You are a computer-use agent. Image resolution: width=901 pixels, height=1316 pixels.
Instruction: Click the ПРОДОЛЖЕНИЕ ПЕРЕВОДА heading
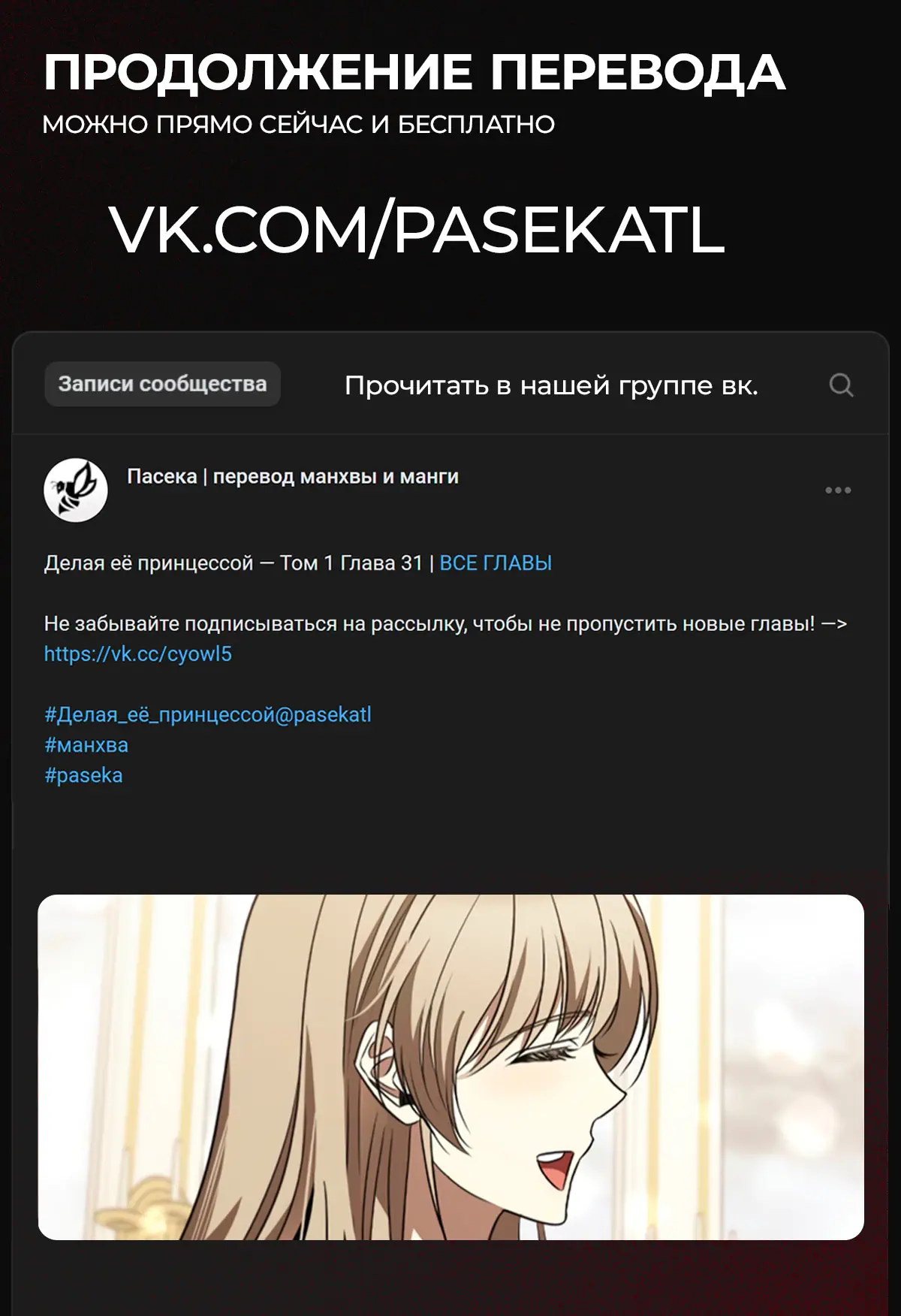[x=414, y=73]
